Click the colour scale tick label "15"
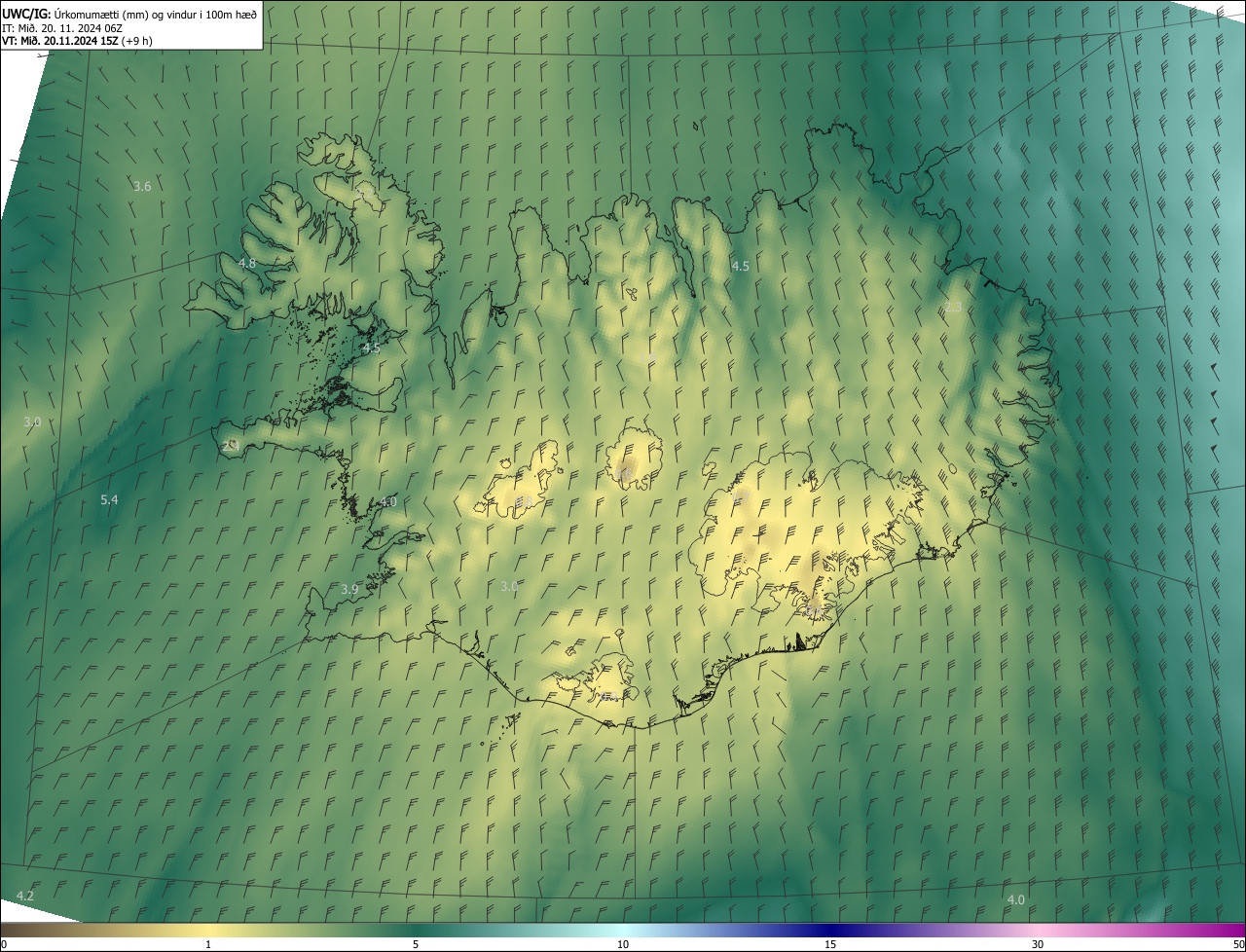 pos(830,945)
